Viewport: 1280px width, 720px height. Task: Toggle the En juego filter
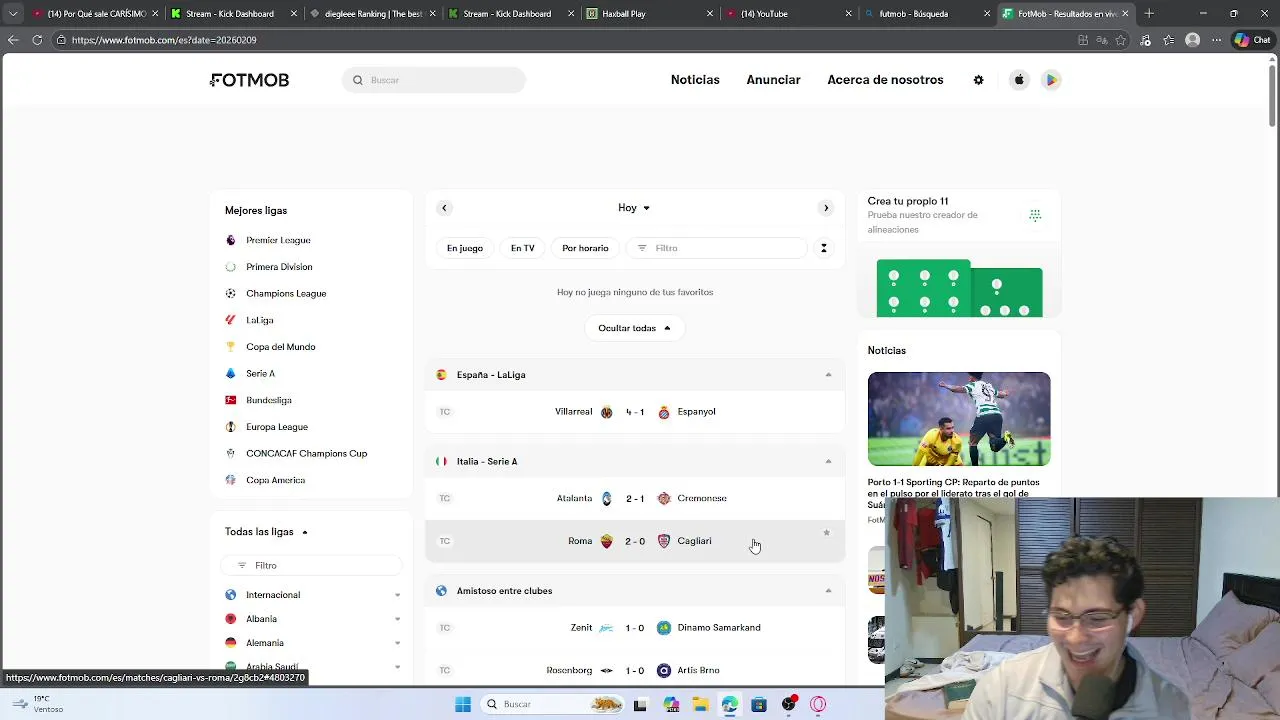[465, 248]
